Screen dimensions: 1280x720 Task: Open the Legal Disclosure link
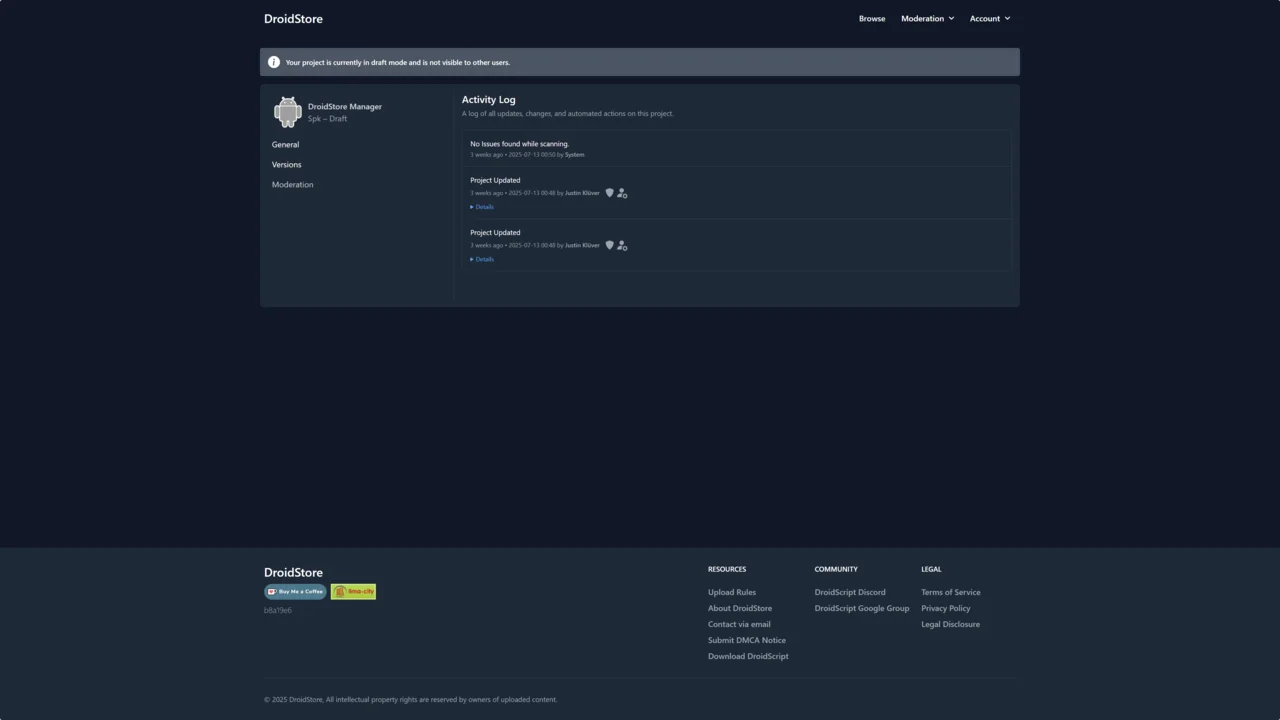click(950, 624)
